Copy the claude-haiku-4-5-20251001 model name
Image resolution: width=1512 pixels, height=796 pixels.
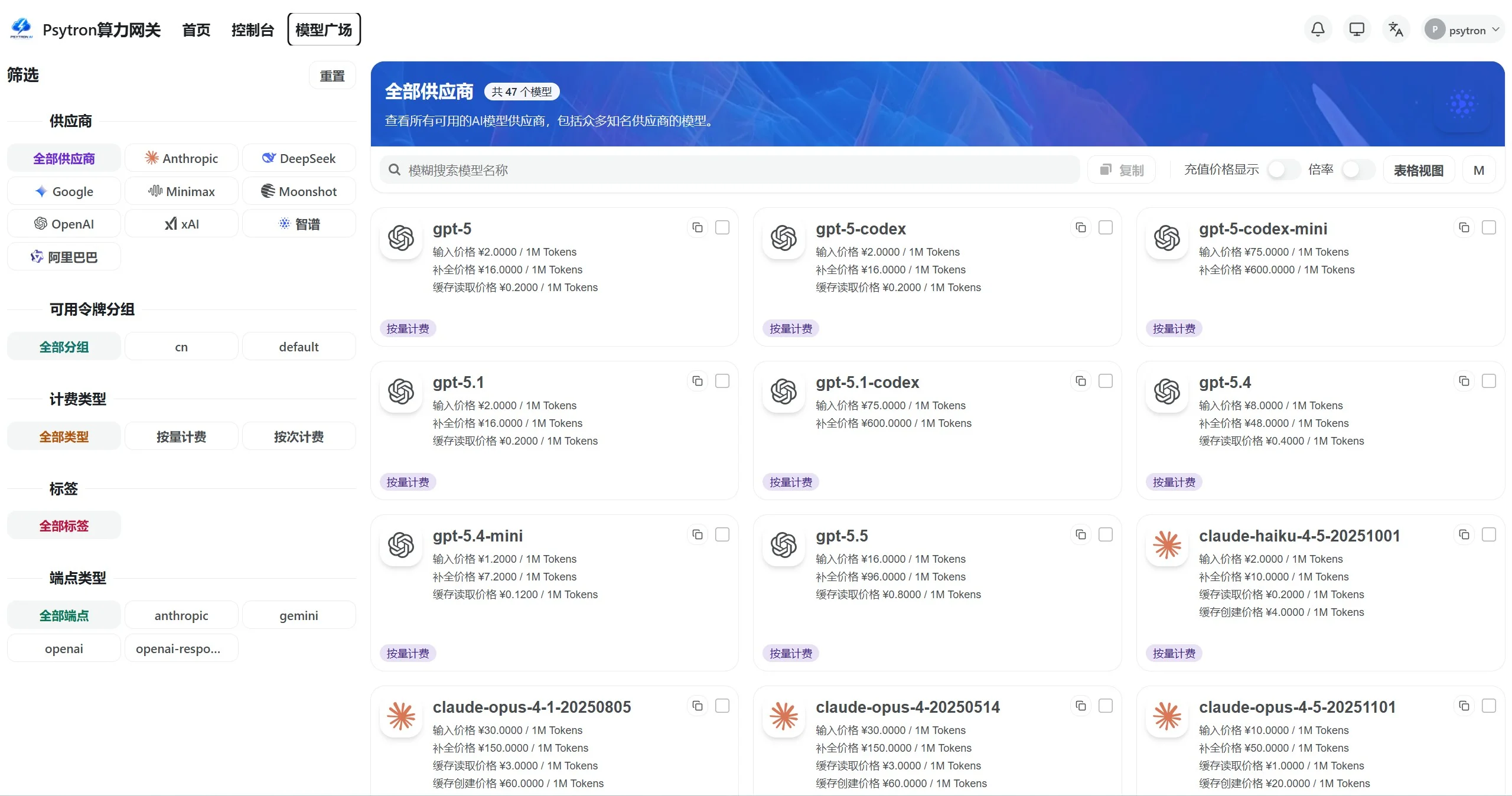pyautogui.click(x=1464, y=534)
